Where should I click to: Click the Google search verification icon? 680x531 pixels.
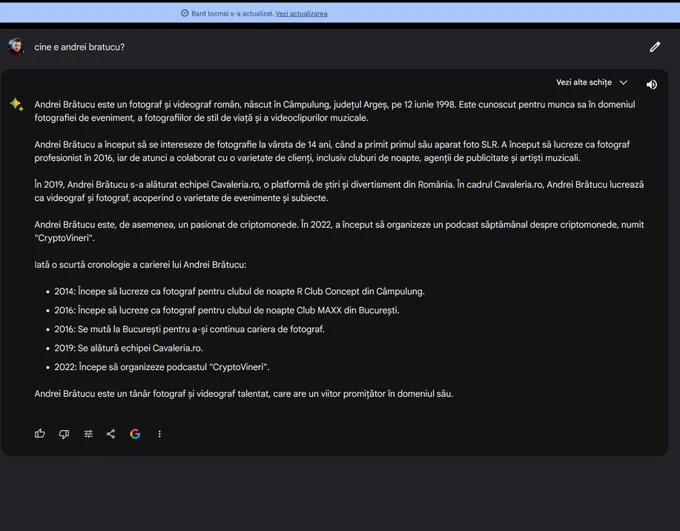pos(135,434)
